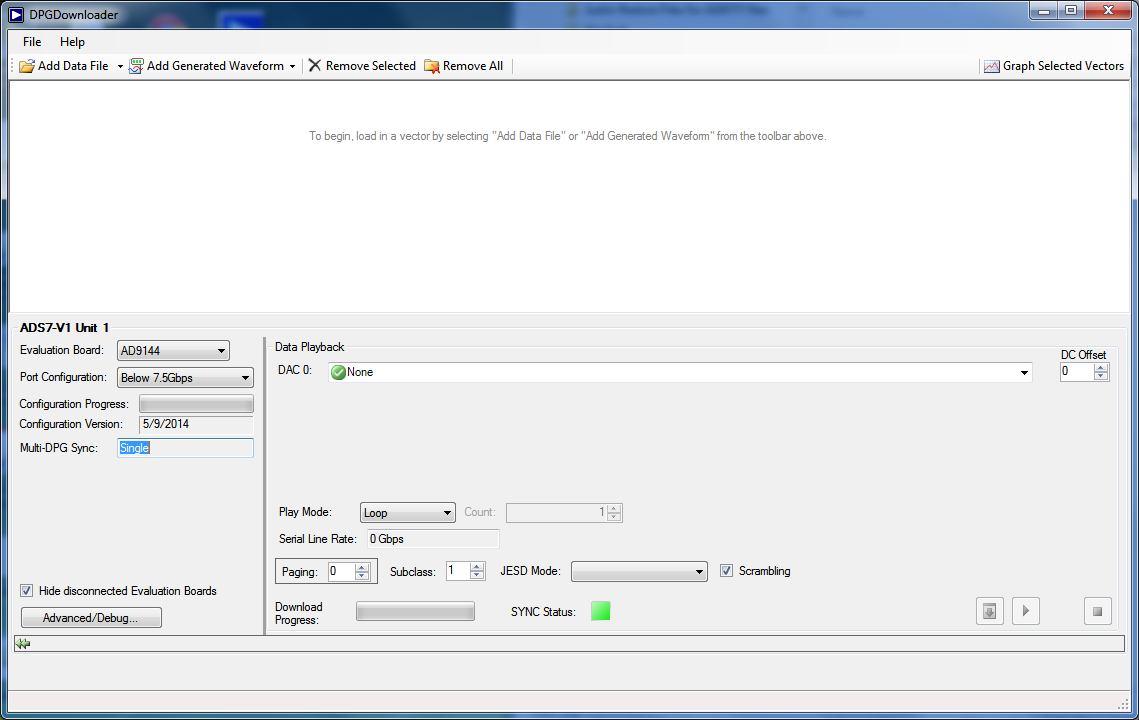Click the ADS7-V1 Unit 1 heading
The image size is (1139, 720).
[x=64, y=328]
